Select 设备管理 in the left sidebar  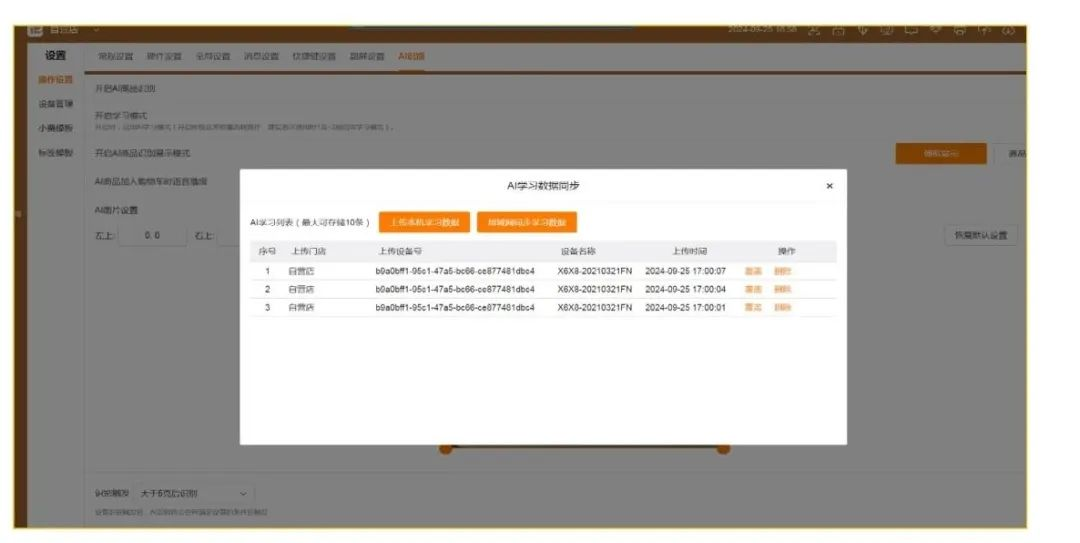55,104
